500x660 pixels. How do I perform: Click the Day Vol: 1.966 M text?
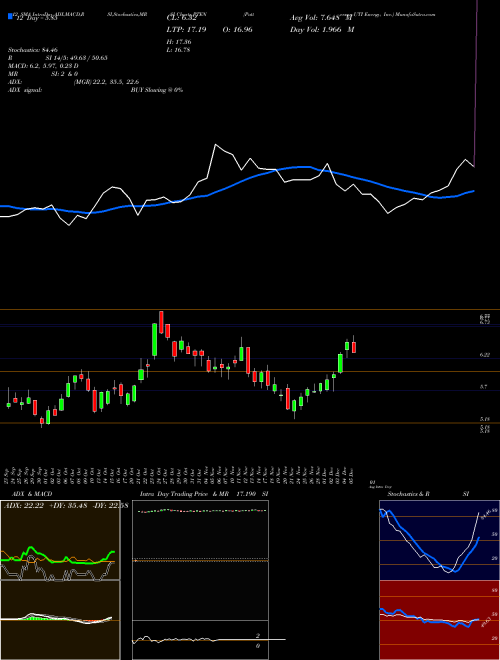click(322, 30)
